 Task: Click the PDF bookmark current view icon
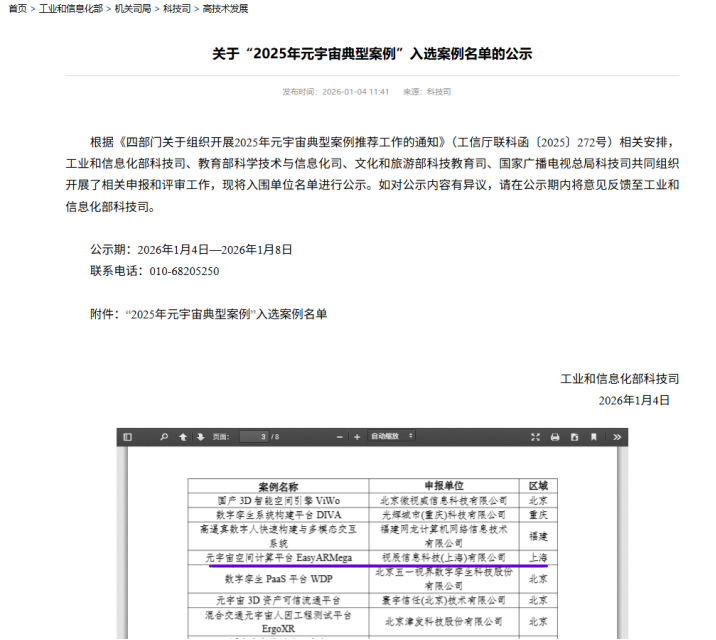594,437
